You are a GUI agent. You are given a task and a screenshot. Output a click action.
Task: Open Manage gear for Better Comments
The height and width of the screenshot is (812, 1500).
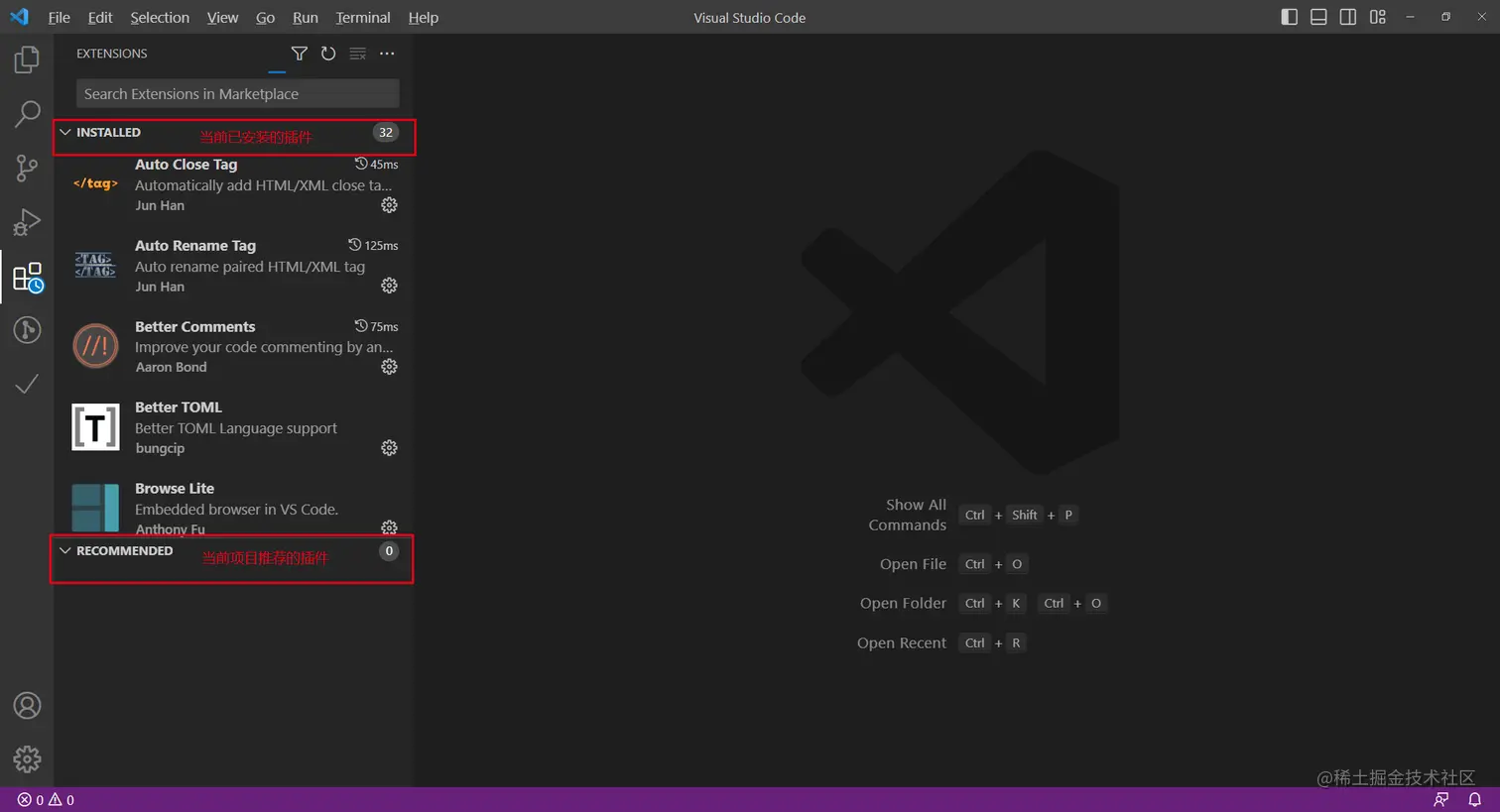(x=389, y=367)
